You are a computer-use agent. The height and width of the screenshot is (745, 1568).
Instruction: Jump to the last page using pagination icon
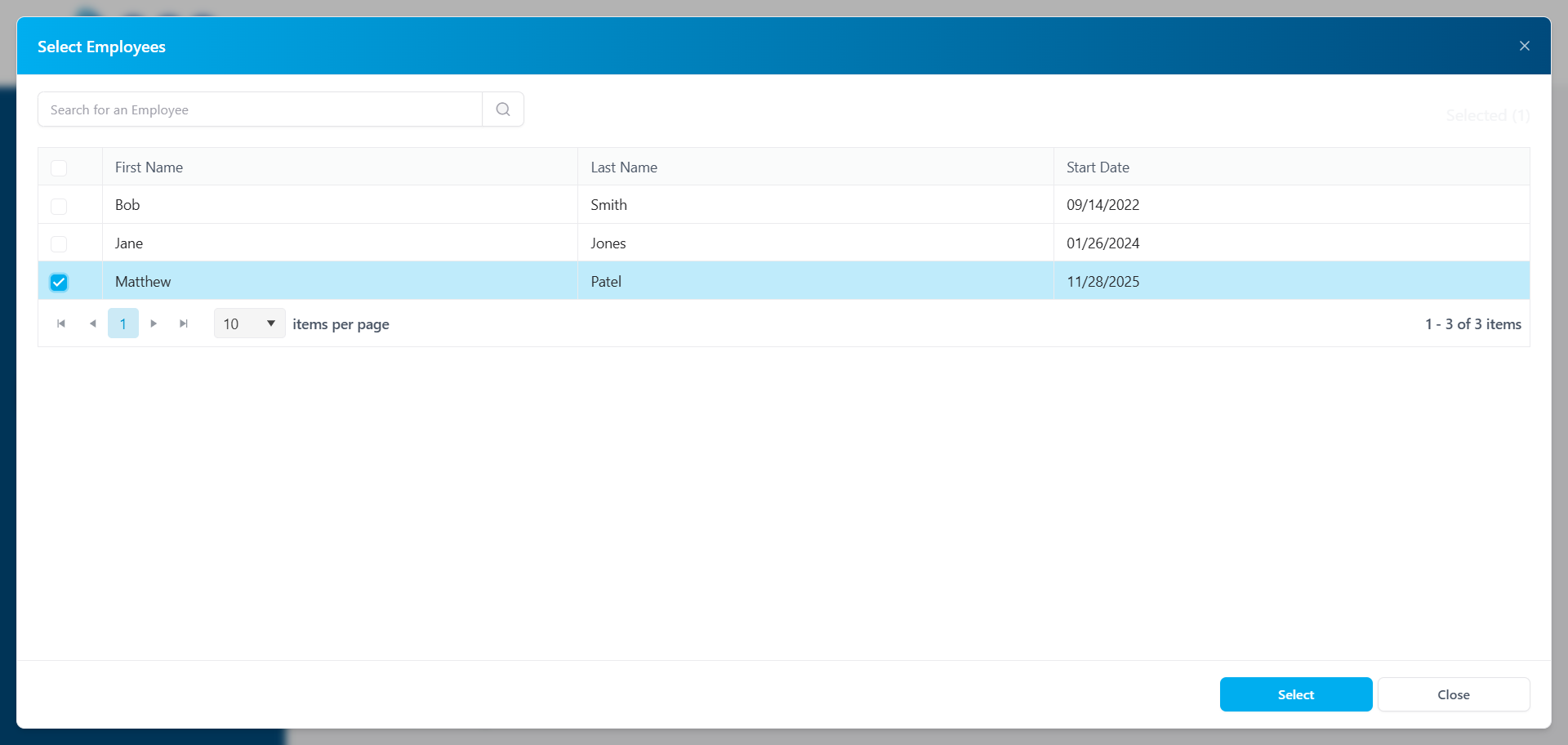pyautogui.click(x=184, y=323)
